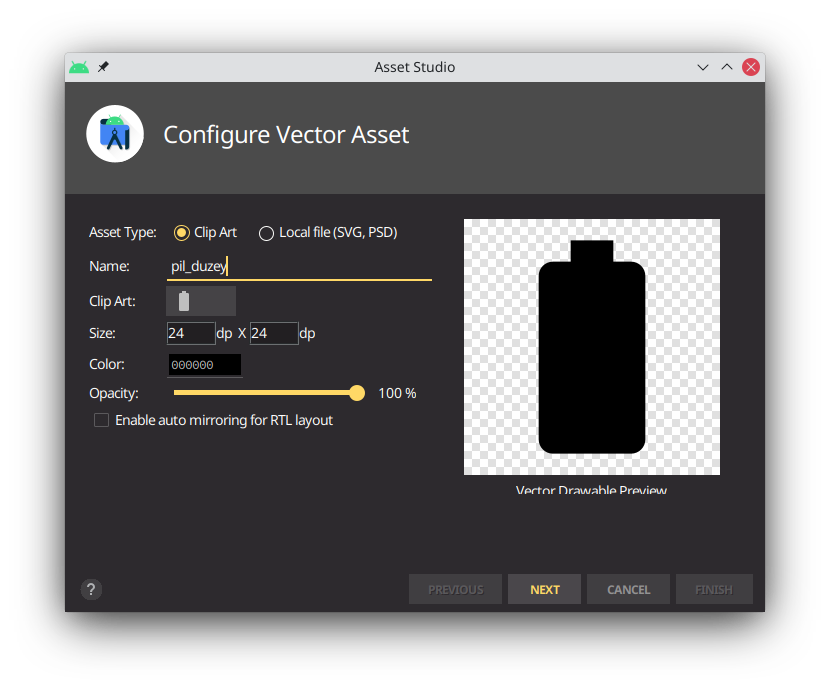830x689 pixels.
Task: Open the 000000 color picker
Action: 205,365
